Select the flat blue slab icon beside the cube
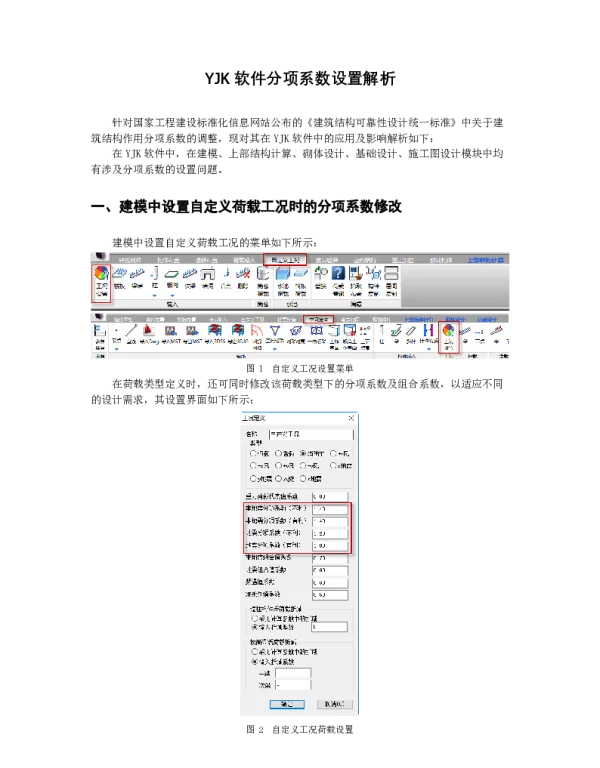The image size is (600, 768). tap(300, 273)
